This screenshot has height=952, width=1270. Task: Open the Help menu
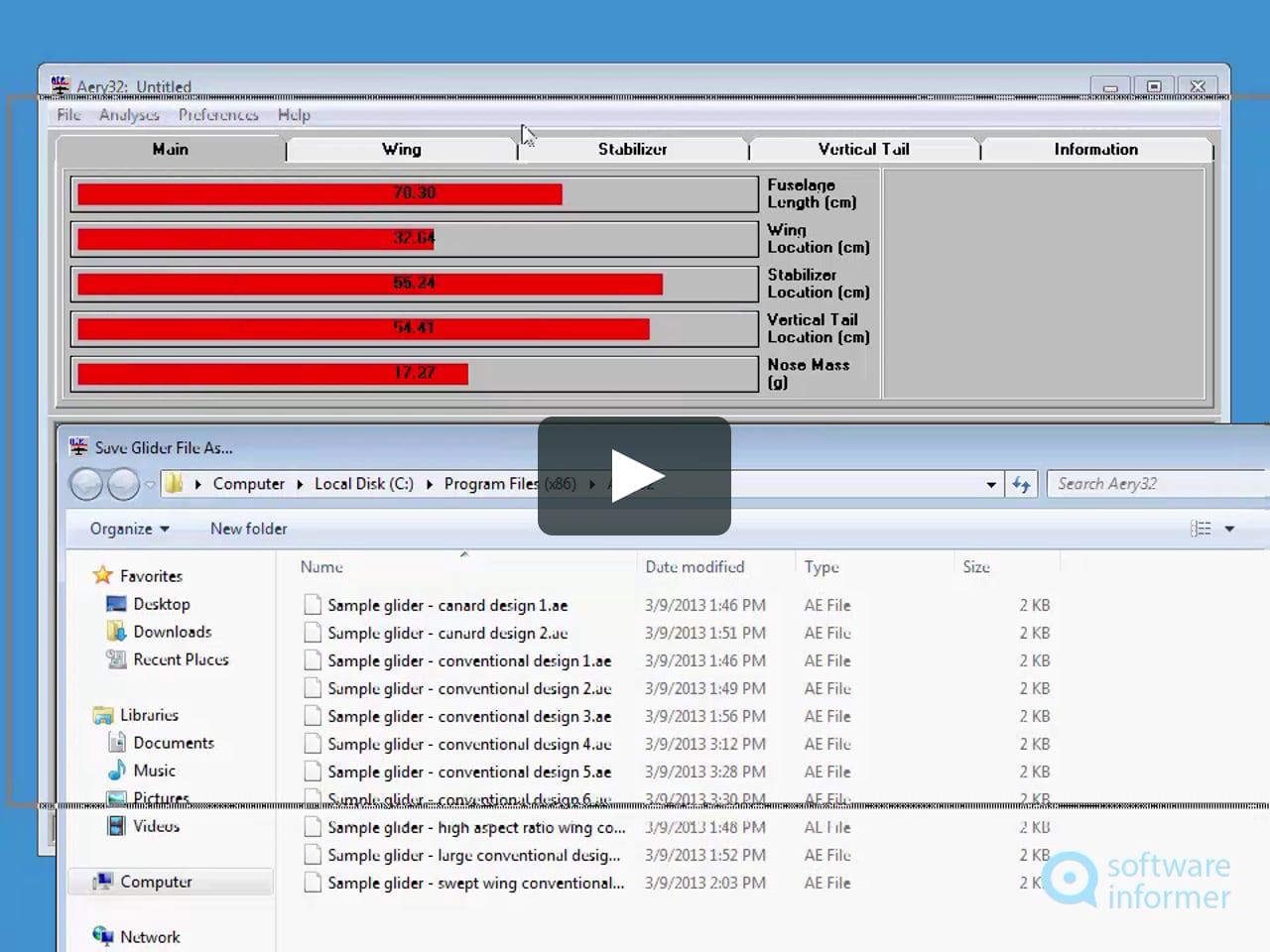point(294,115)
